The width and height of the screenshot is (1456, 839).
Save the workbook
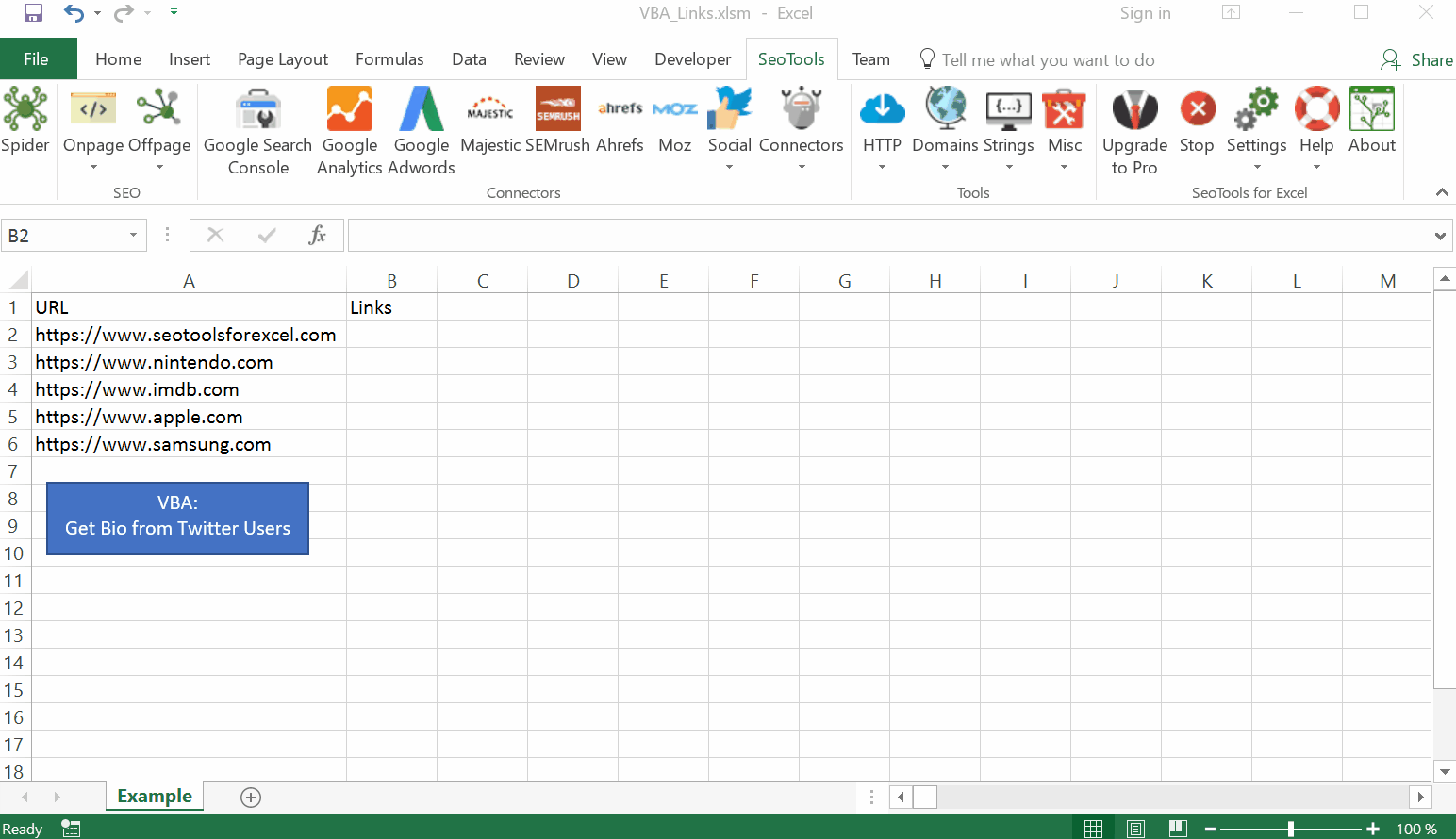pos(33,13)
